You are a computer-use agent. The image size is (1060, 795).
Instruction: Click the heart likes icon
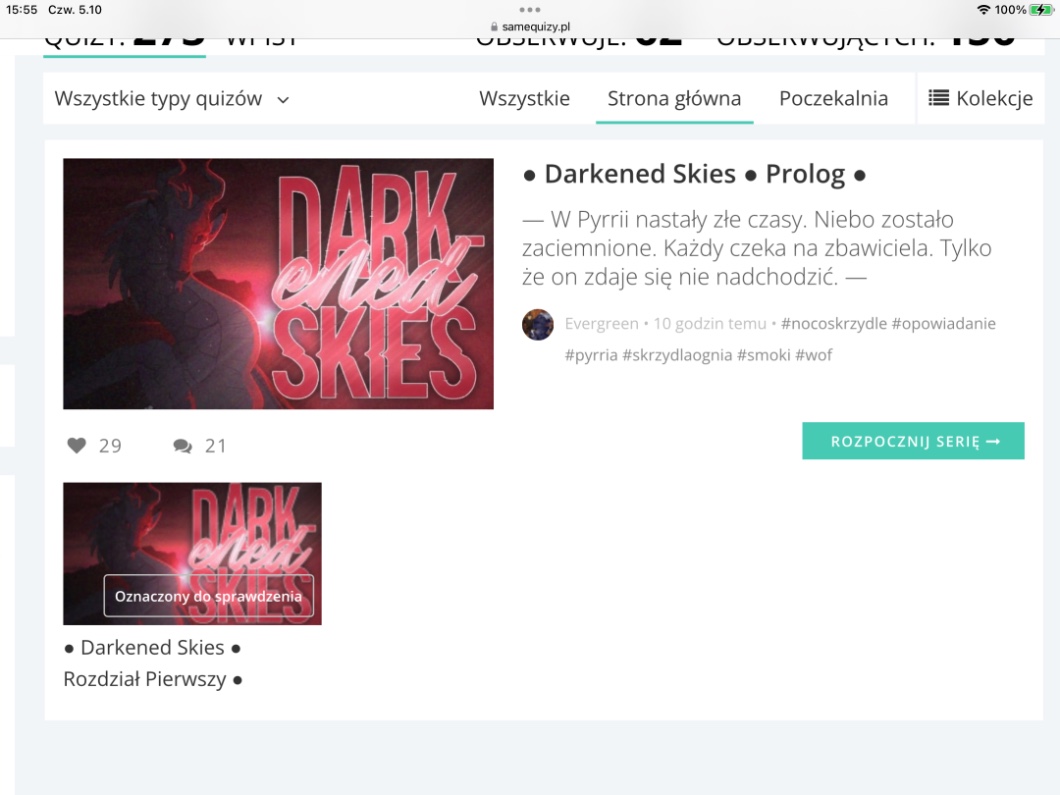coord(76,446)
